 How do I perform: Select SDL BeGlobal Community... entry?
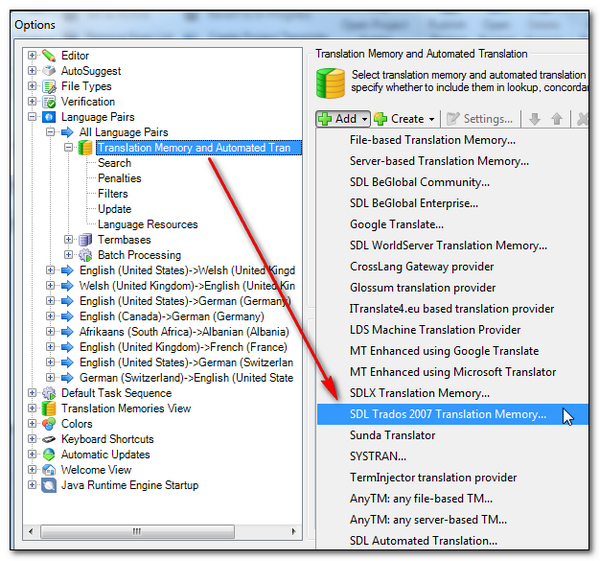[x=452, y=182]
